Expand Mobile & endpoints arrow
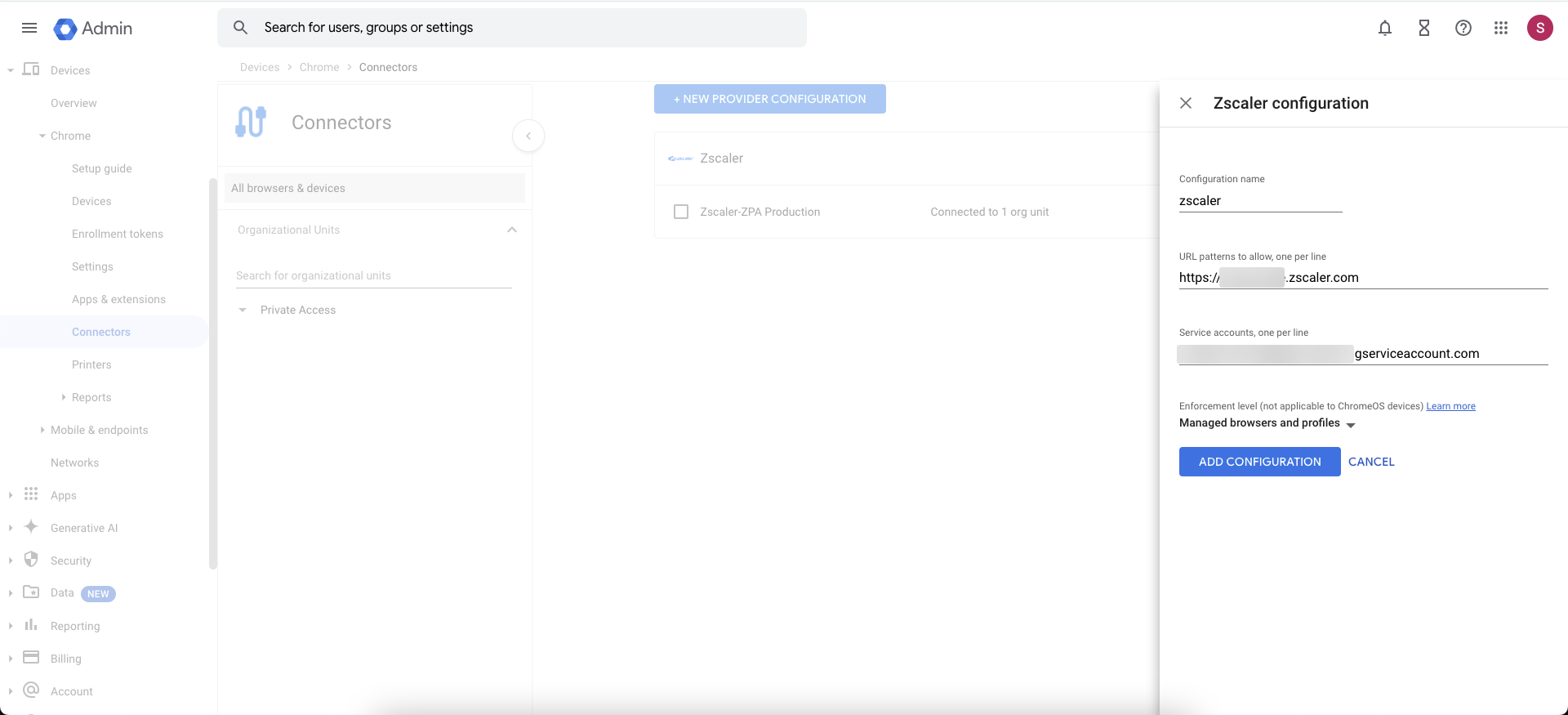The image size is (1568, 715). pos(42,430)
